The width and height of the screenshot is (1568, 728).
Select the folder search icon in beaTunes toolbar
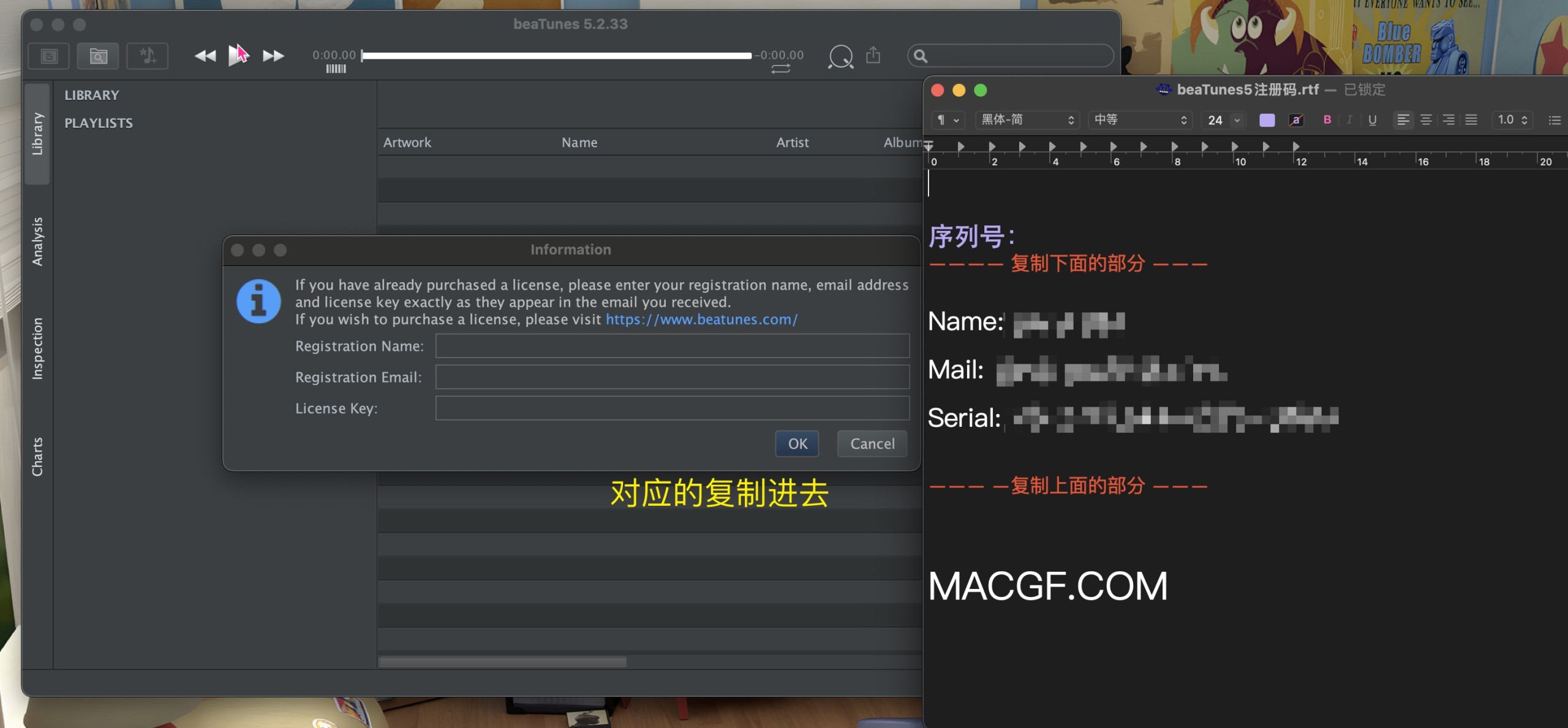tap(98, 56)
